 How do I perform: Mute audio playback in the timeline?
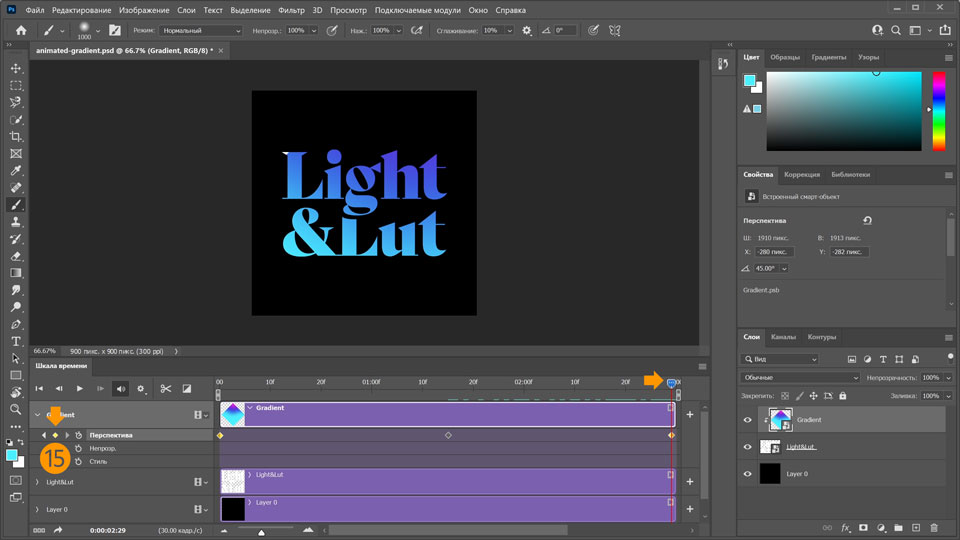point(121,389)
